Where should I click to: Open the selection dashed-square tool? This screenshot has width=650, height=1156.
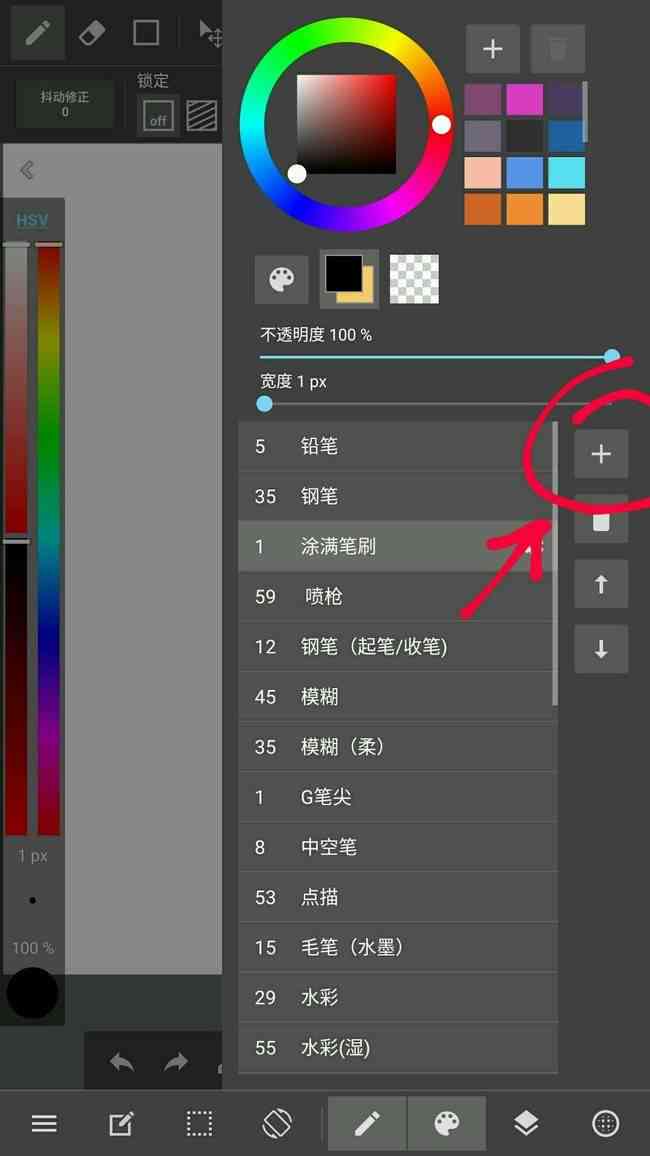pyautogui.click(x=199, y=1124)
